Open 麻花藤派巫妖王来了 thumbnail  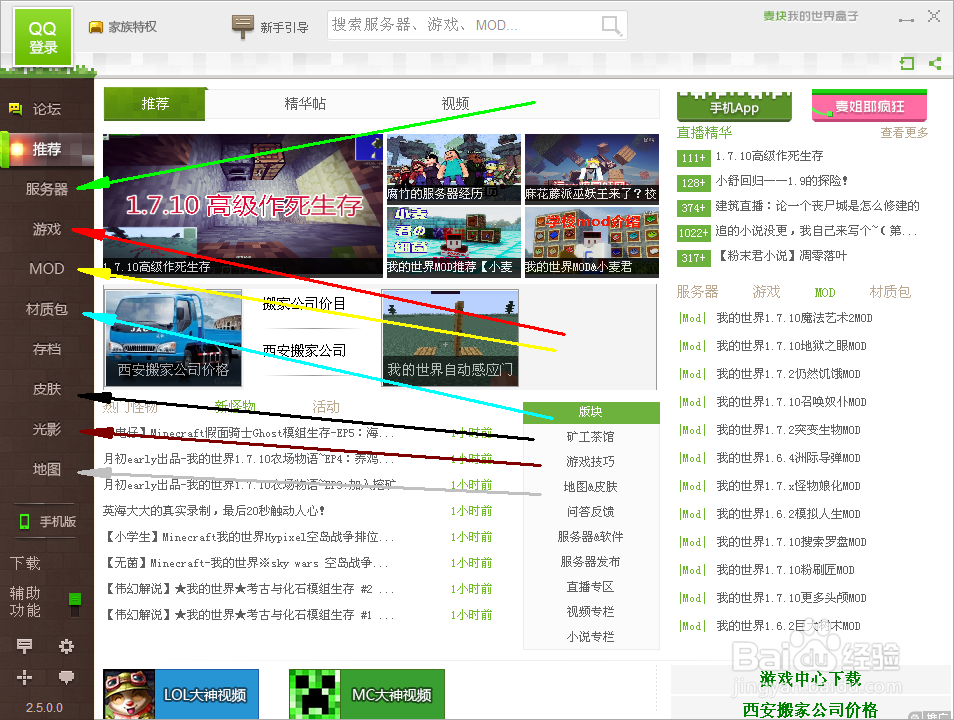[592, 168]
